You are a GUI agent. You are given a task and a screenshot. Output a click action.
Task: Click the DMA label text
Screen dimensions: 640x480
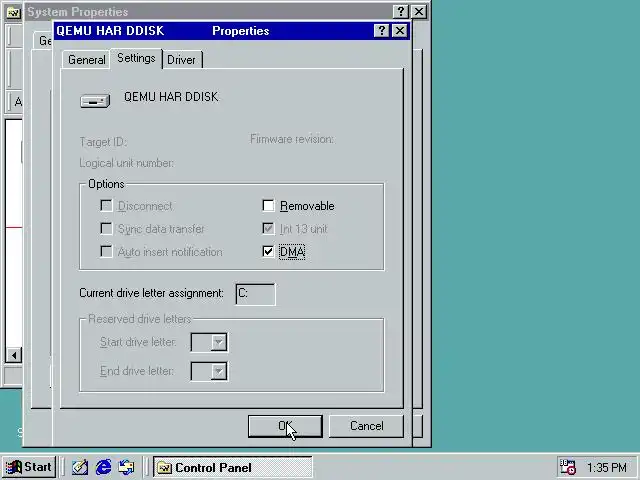point(292,252)
